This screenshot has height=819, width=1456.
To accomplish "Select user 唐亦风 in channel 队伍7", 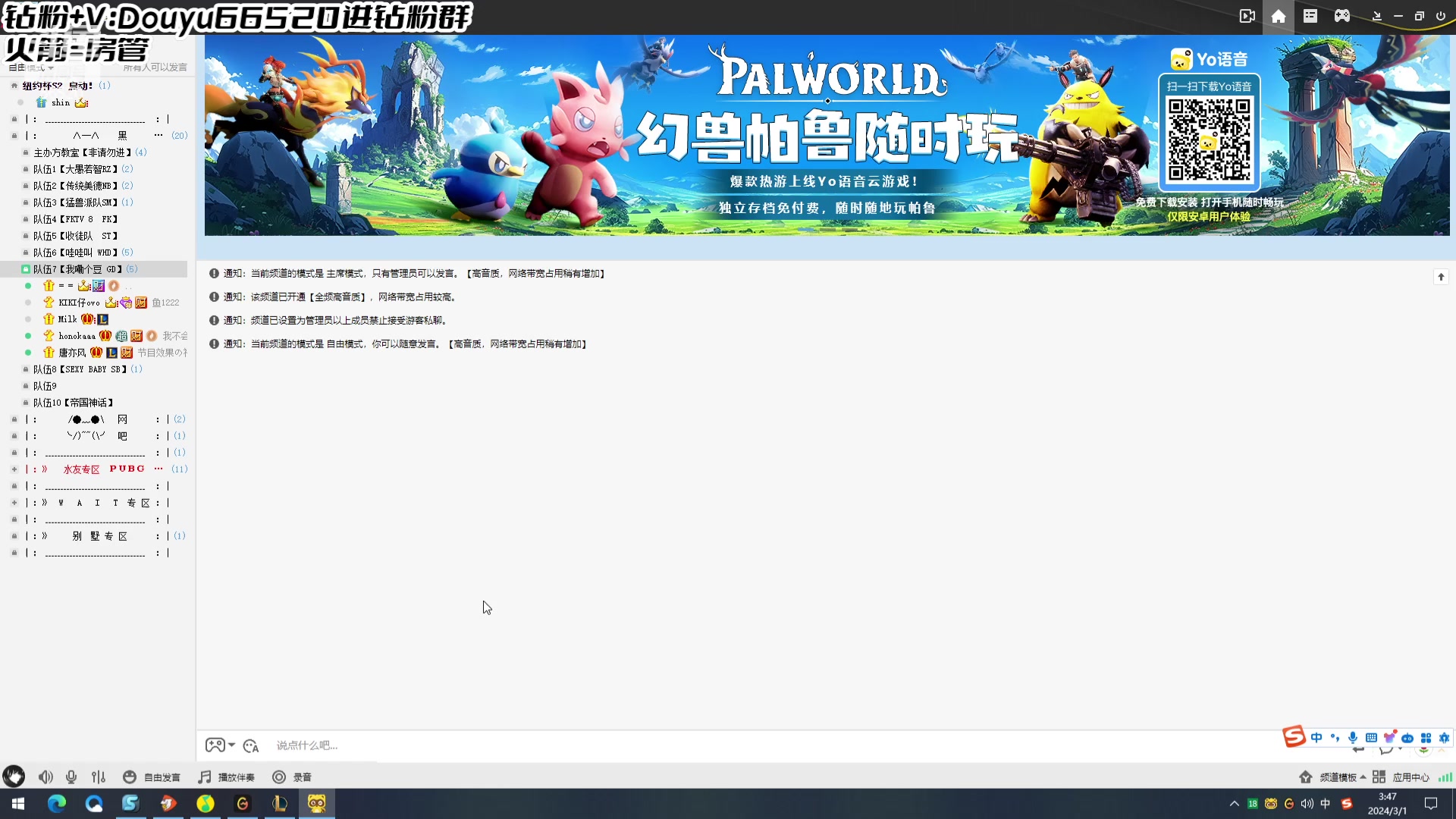I will (72, 353).
